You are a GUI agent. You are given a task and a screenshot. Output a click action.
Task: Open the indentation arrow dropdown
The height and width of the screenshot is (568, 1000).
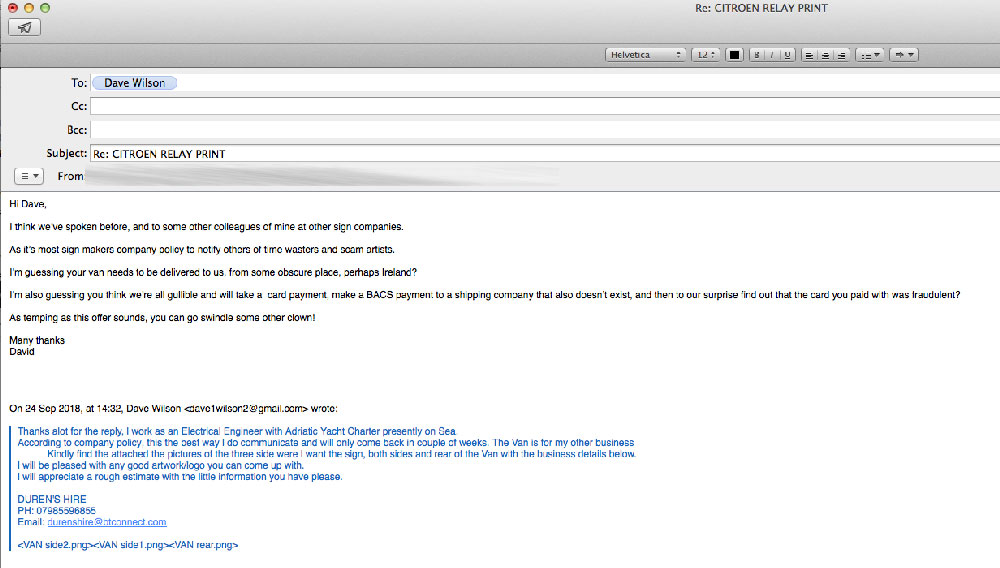904,55
